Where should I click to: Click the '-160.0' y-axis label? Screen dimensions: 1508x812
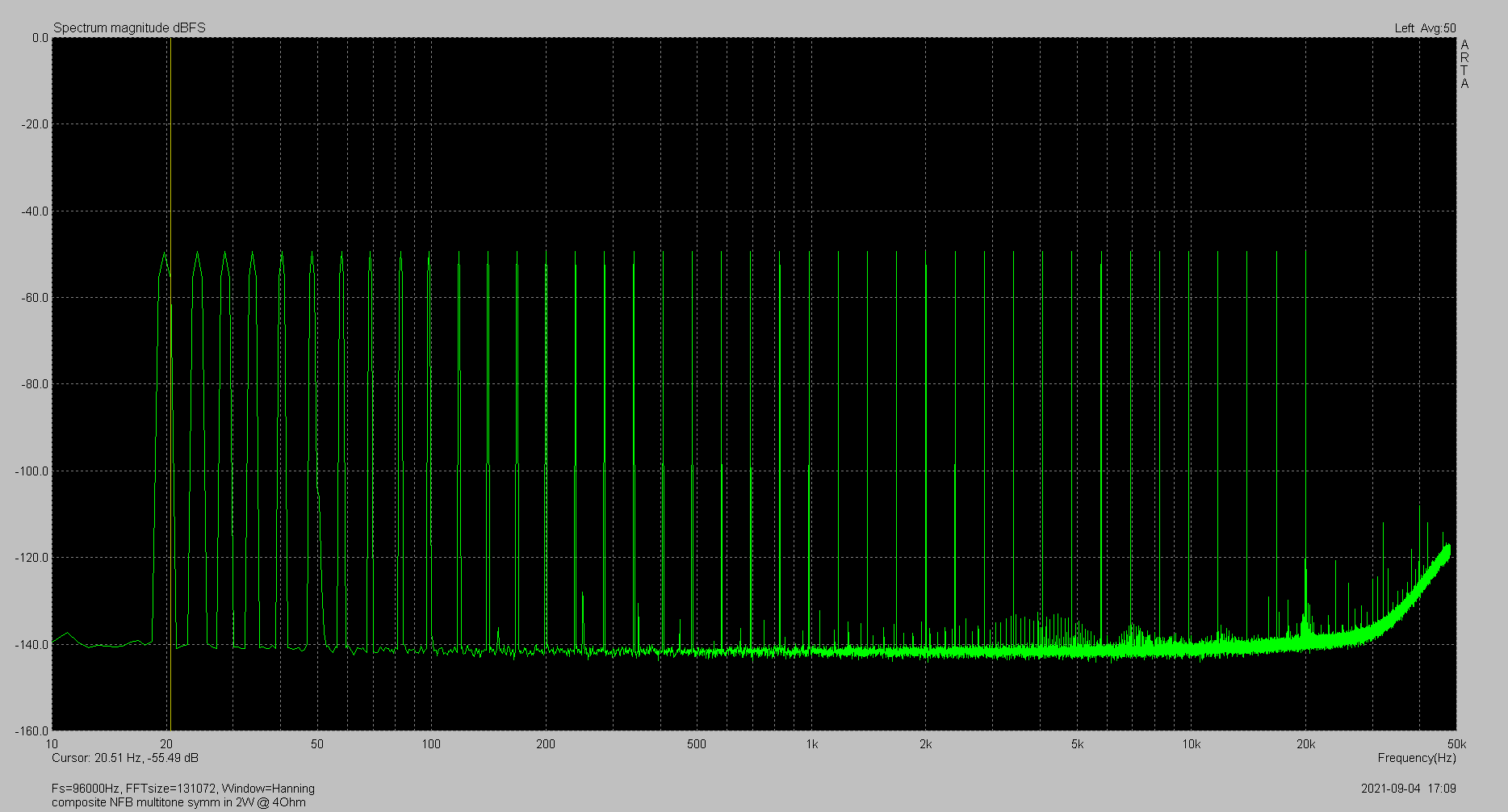(32, 731)
